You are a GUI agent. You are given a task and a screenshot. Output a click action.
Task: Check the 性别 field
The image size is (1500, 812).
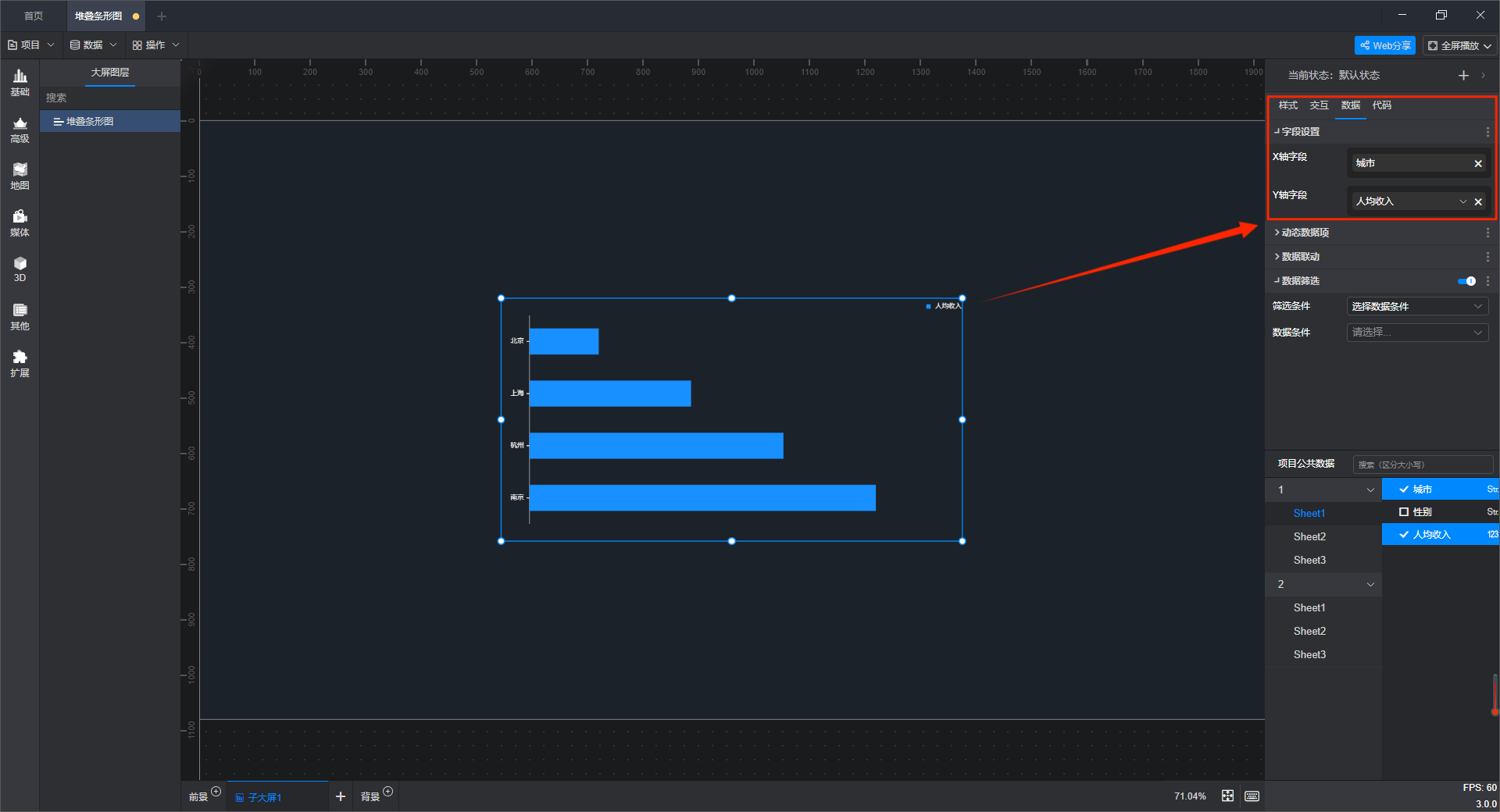click(1404, 512)
